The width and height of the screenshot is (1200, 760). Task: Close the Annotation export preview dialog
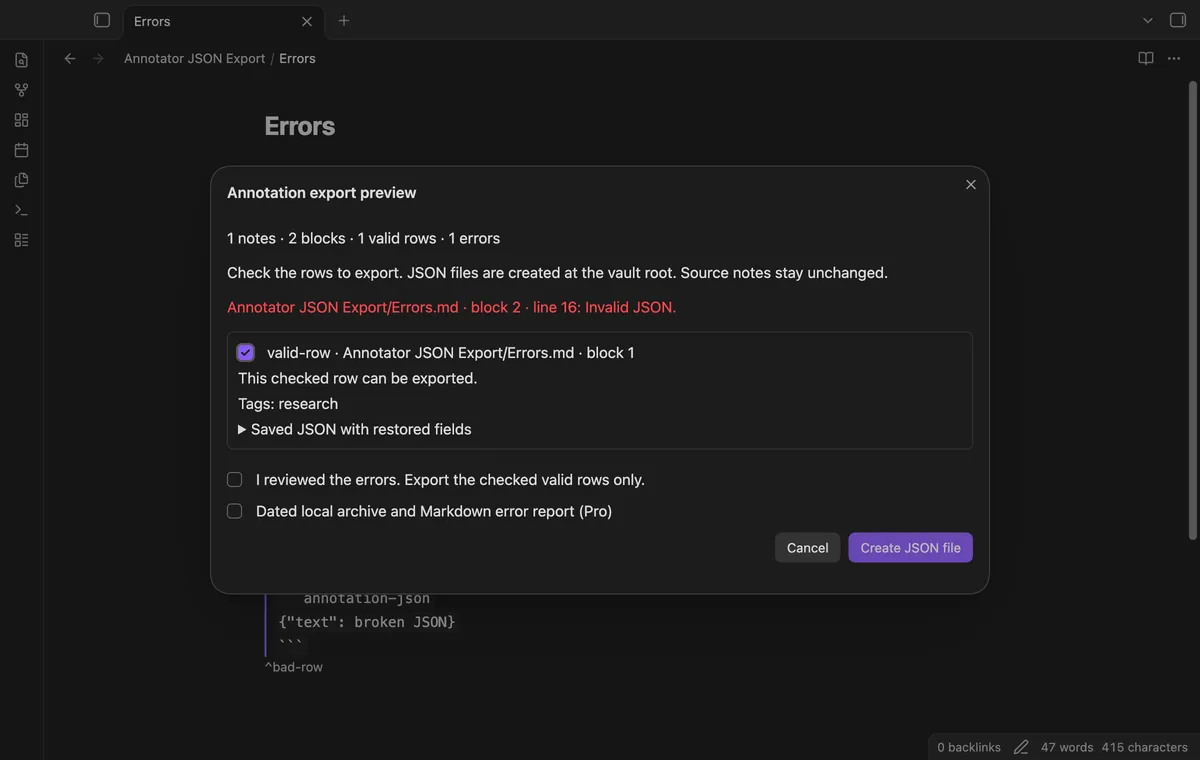pos(971,185)
